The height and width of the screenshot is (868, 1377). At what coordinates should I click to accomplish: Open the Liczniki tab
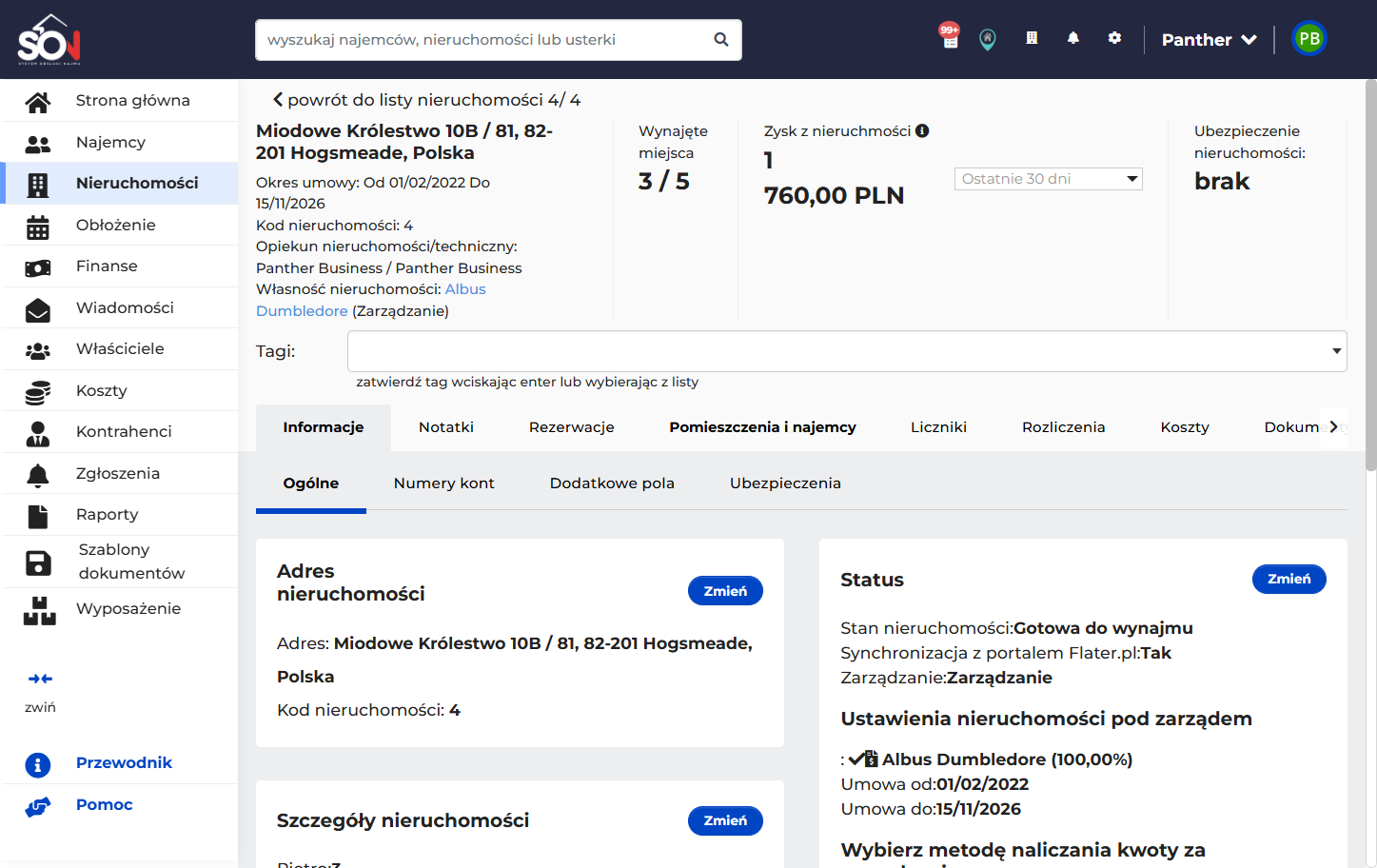(x=938, y=427)
